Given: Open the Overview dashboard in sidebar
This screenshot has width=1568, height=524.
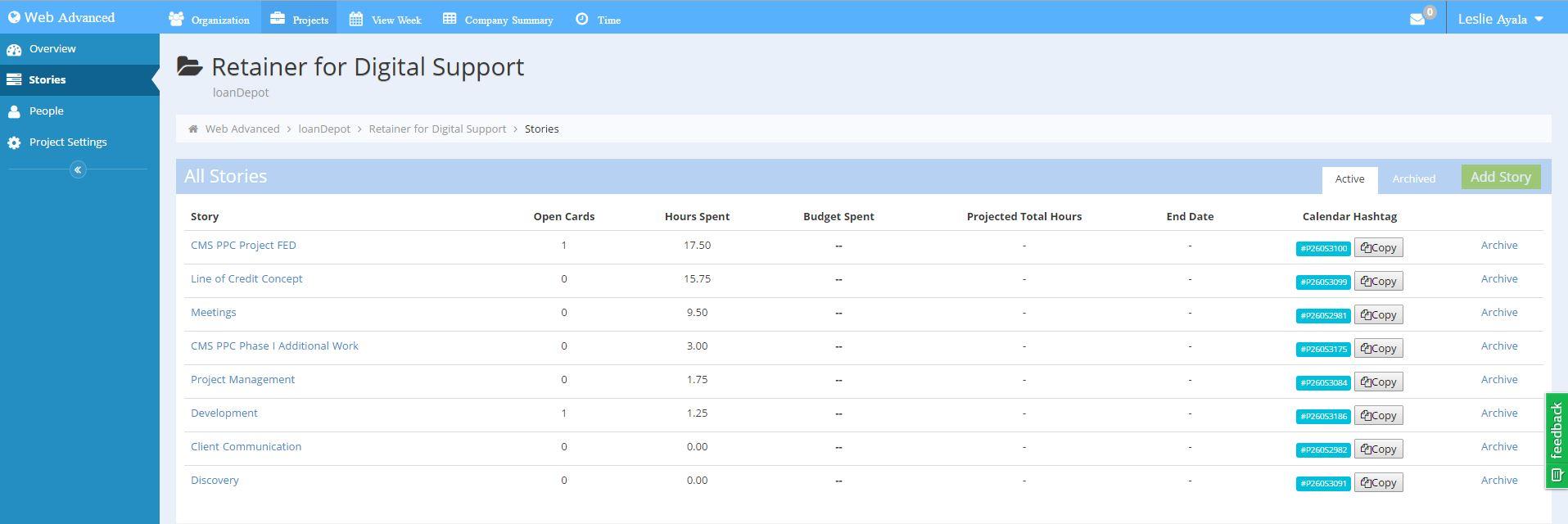Looking at the screenshot, I should [52, 49].
